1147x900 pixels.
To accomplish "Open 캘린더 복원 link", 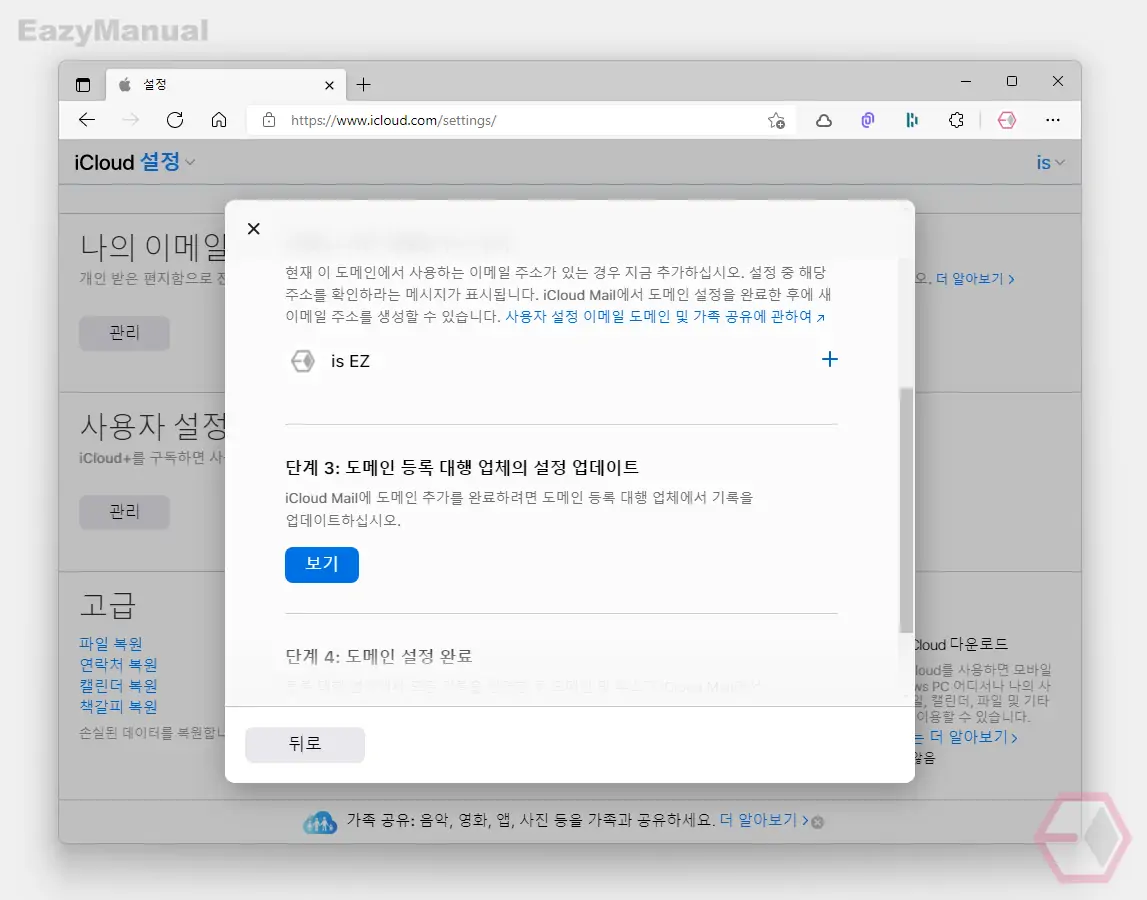I will click(119, 686).
